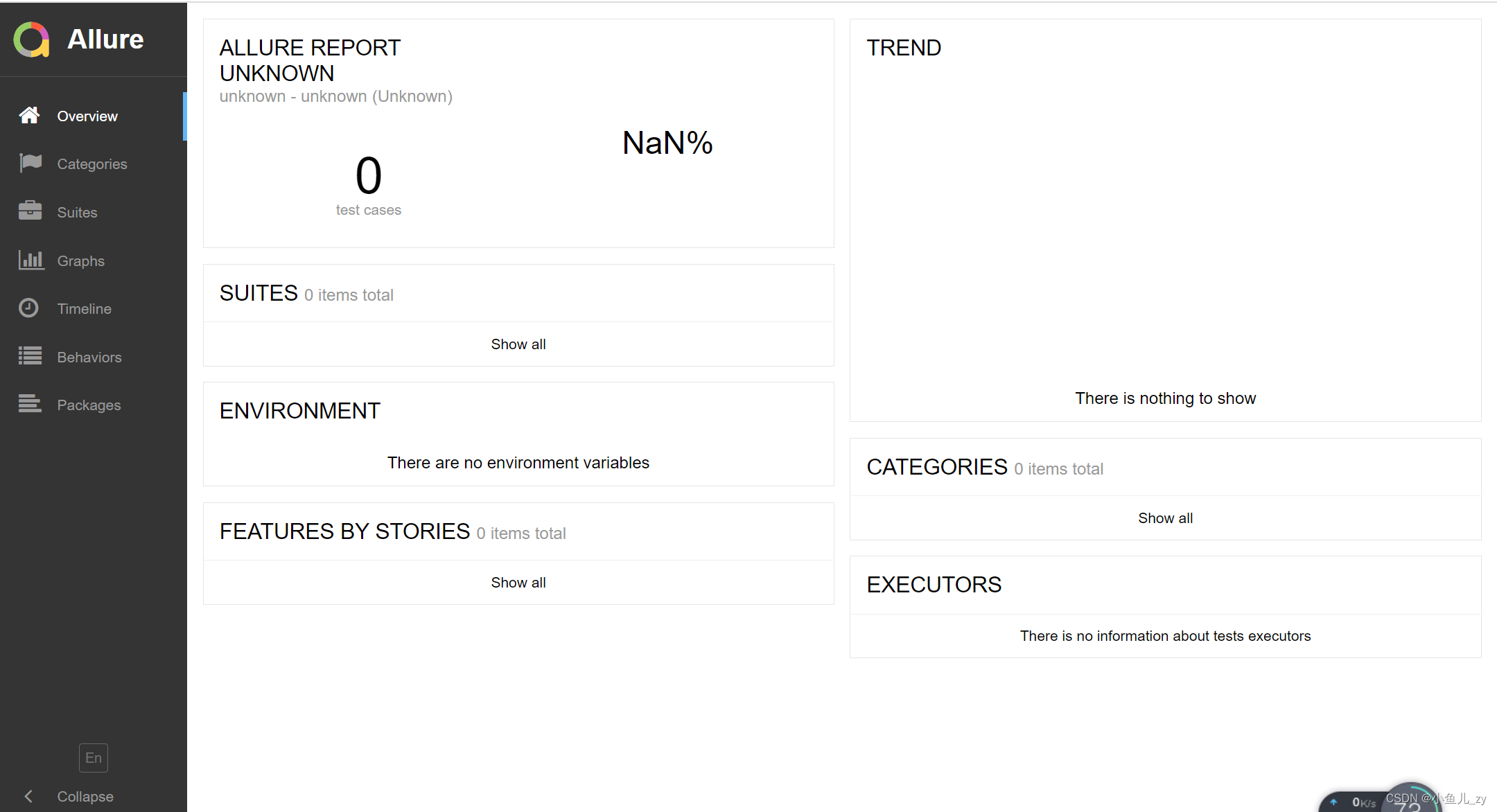
Task: Open the Timeline menu item
Action: pos(94,309)
